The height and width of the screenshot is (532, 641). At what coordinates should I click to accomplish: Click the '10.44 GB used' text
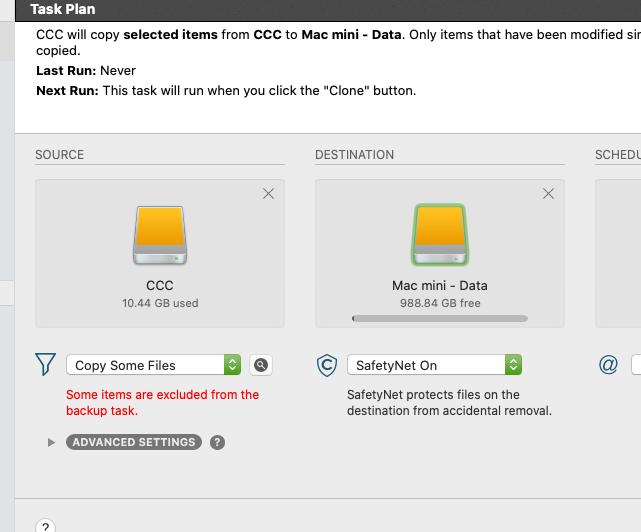click(x=160, y=303)
